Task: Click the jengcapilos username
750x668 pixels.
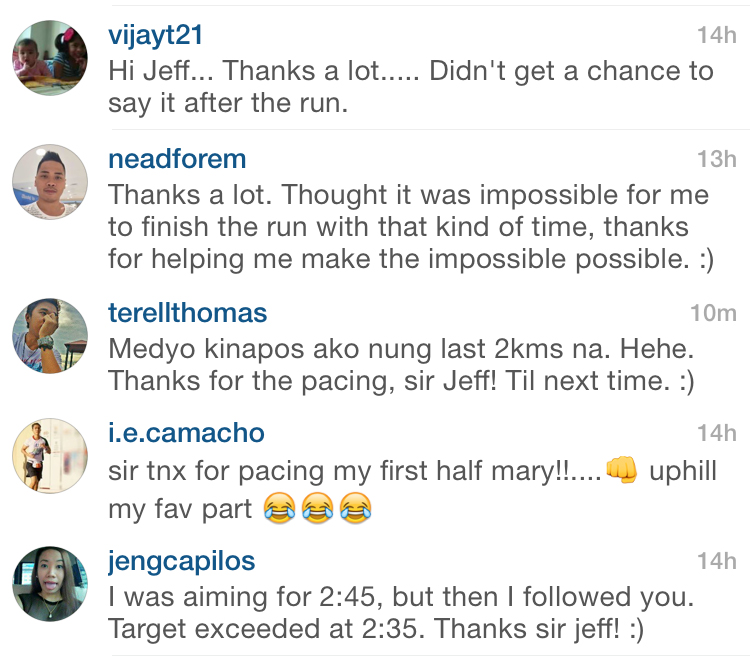Action: tap(181, 561)
